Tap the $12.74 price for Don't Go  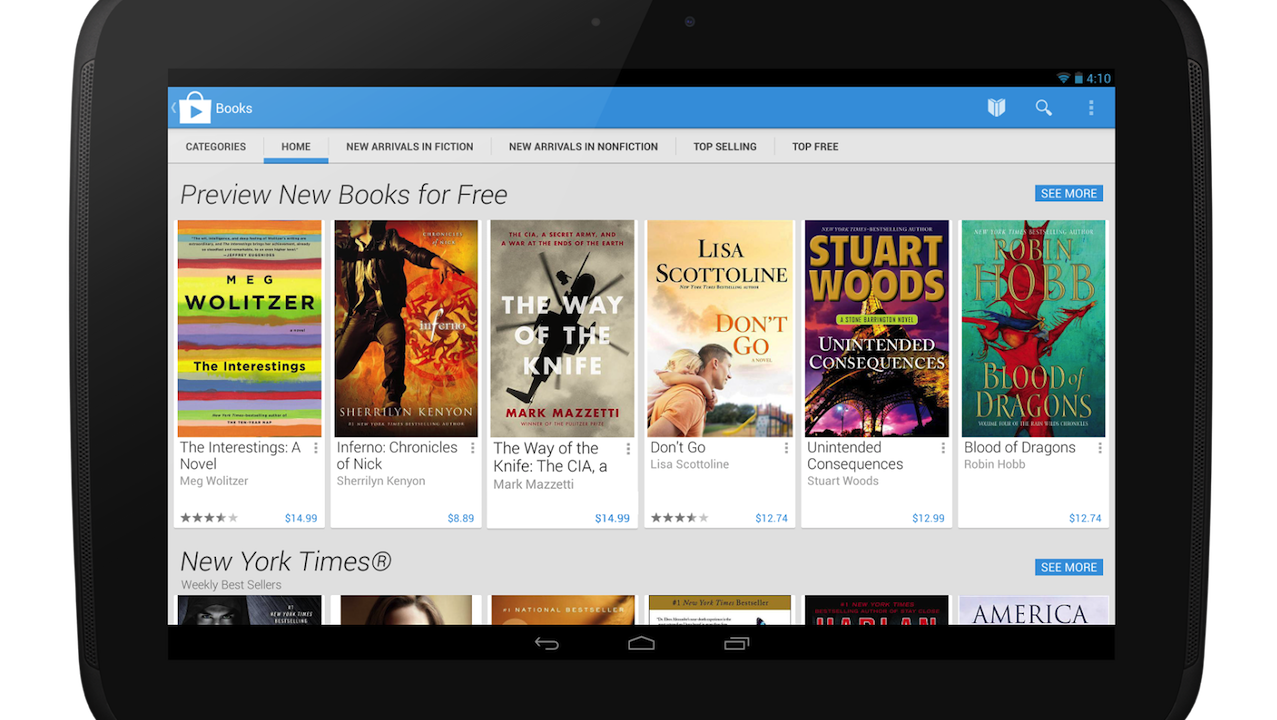click(x=771, y=518)
